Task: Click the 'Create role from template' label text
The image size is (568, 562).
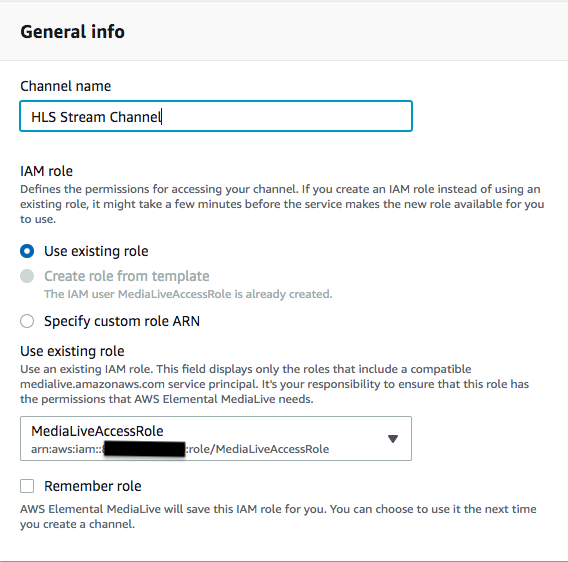Action: 127,276
